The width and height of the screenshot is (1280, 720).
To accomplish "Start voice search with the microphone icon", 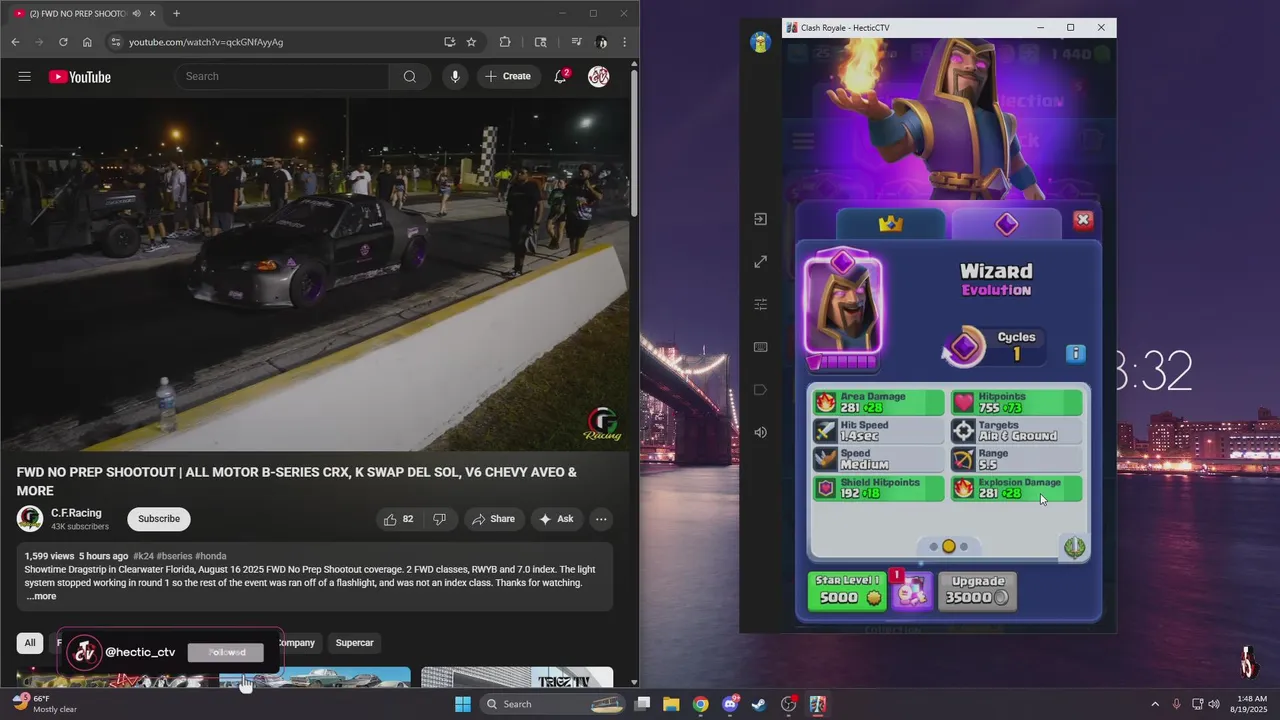I will coord(455,77).
